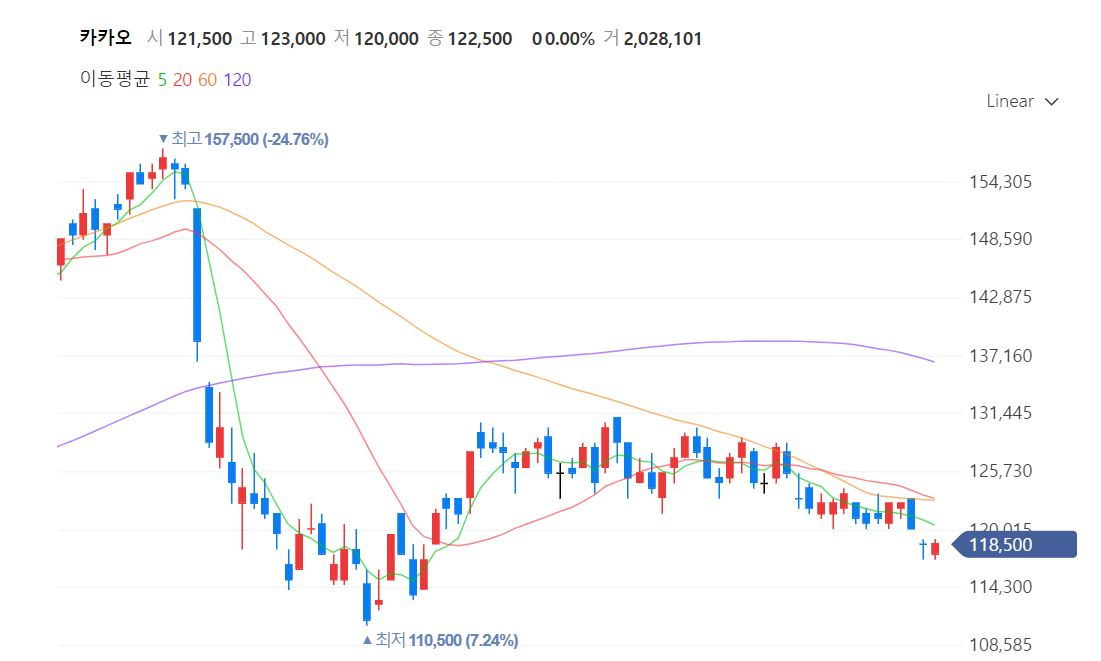
Task: Click the opening price 121,500
Action: coord(199,39)
